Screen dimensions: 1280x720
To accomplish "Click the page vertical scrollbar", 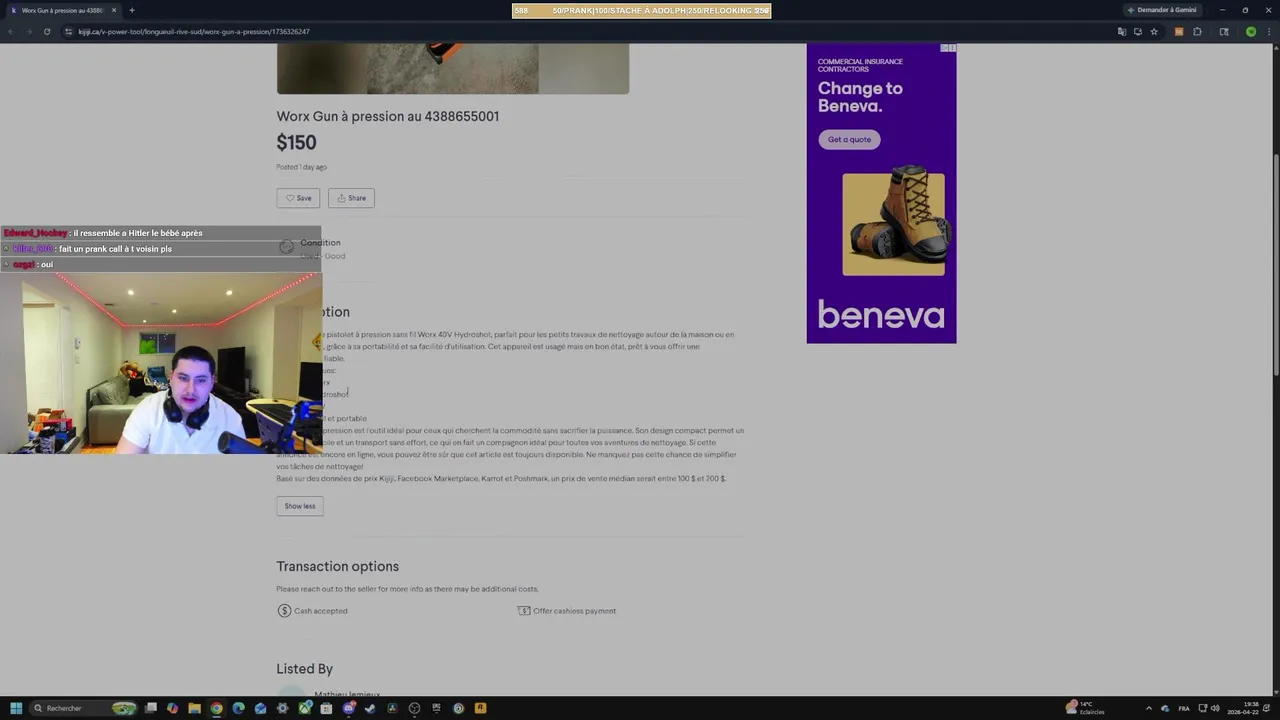I will click(1275, 265).
